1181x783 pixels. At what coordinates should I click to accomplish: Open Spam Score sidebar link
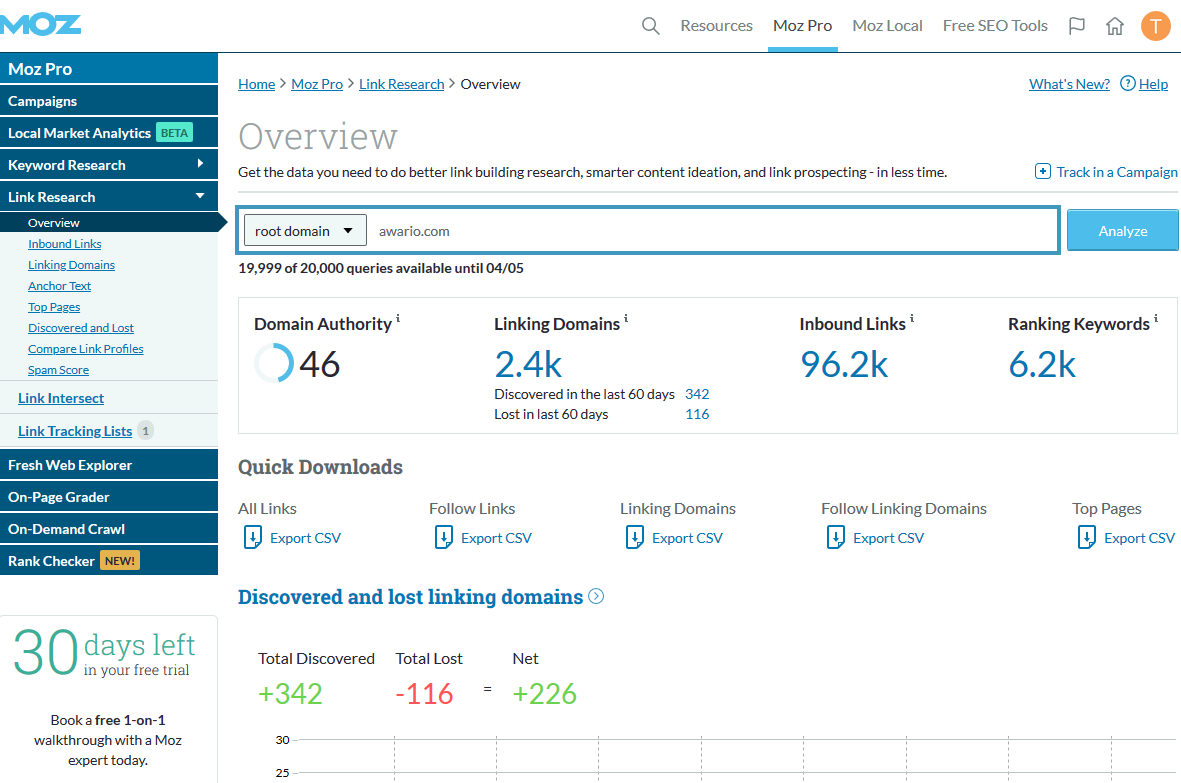point(59,370)
